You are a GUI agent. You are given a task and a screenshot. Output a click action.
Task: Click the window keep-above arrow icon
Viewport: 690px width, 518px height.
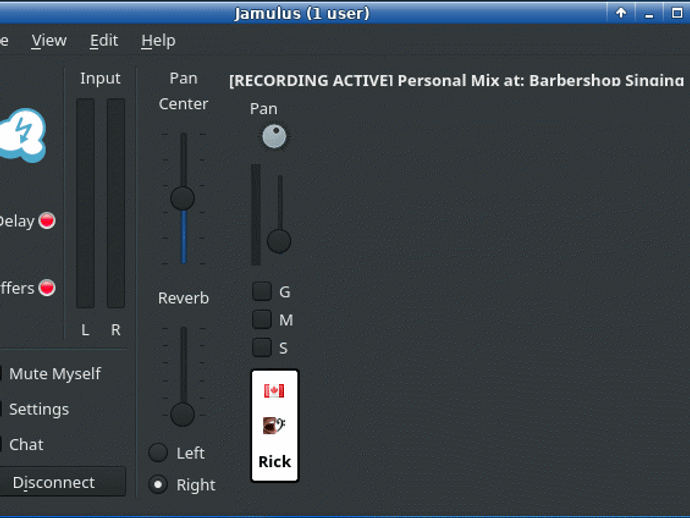[621, 13]
